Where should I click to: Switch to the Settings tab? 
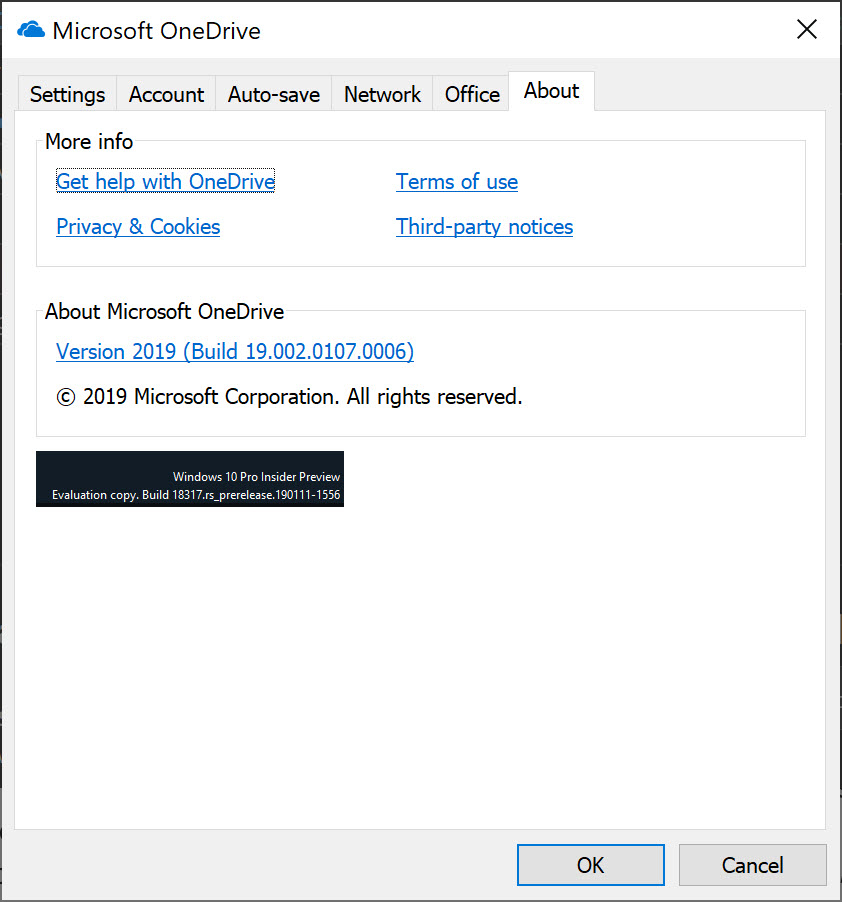[x=67, y=94]
